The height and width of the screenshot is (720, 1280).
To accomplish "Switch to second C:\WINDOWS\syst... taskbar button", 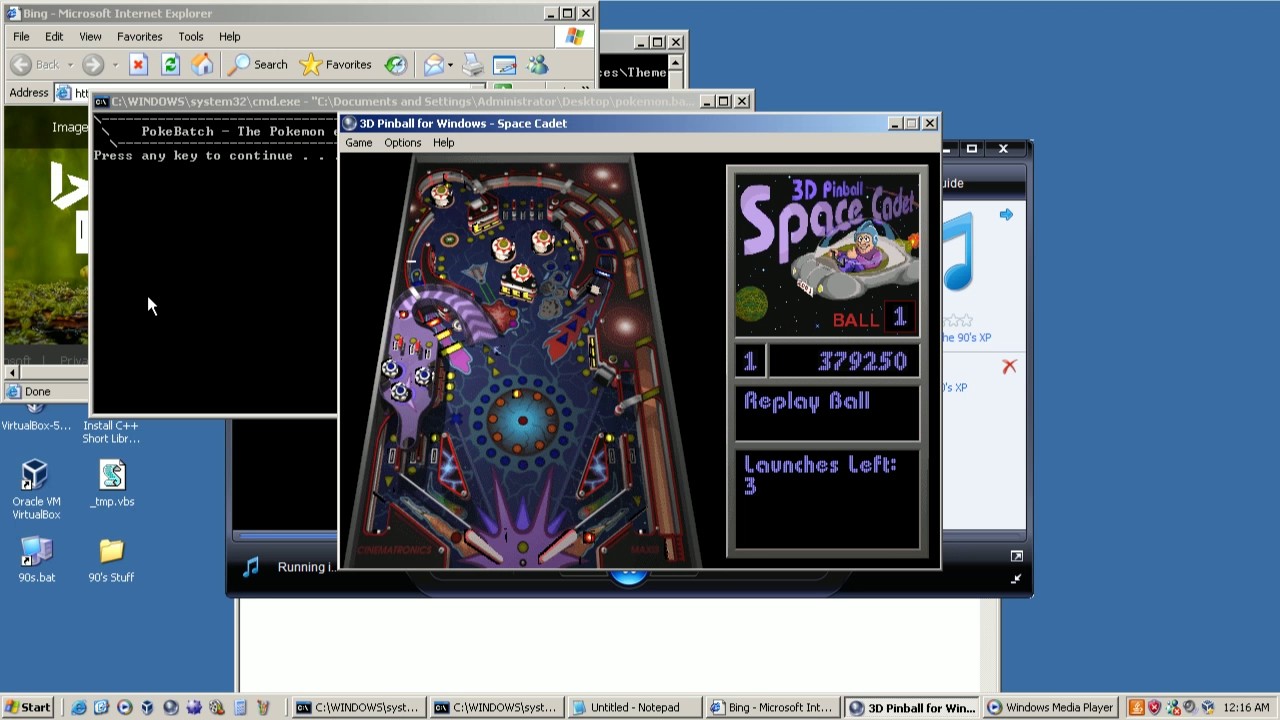I will 496,707.
